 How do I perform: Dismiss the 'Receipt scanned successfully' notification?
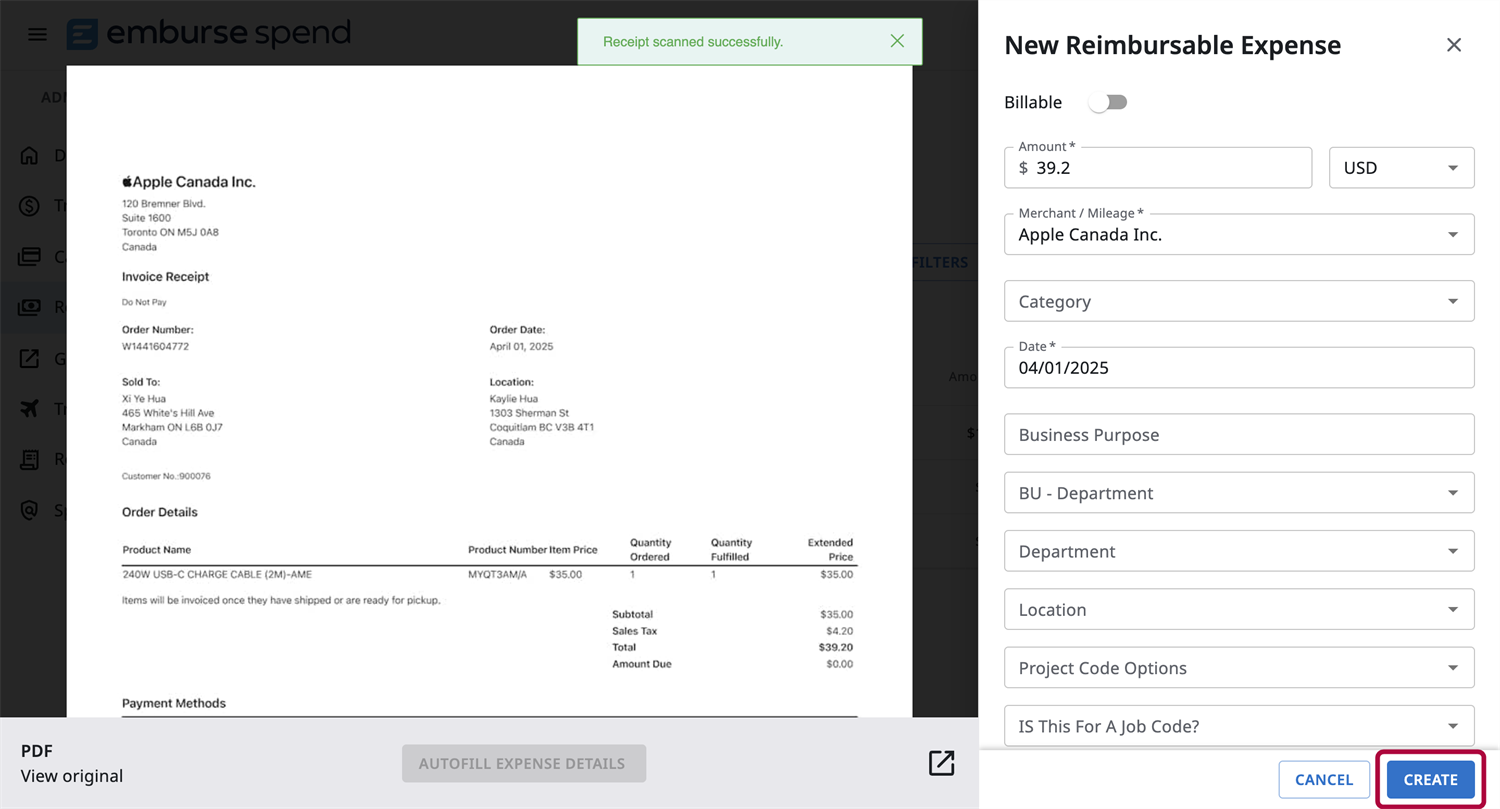click(897, 41)
